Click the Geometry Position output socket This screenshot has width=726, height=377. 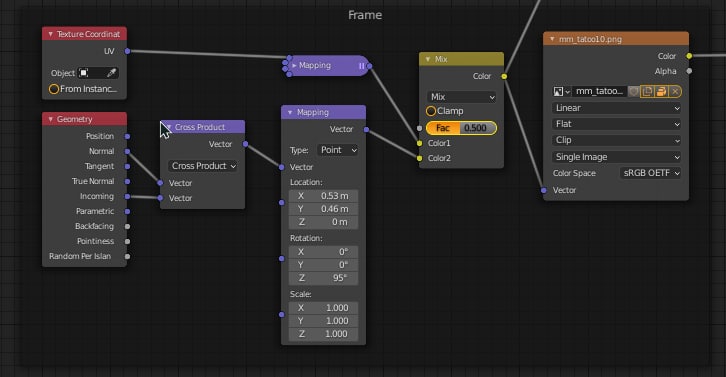[x=127, y=136]
